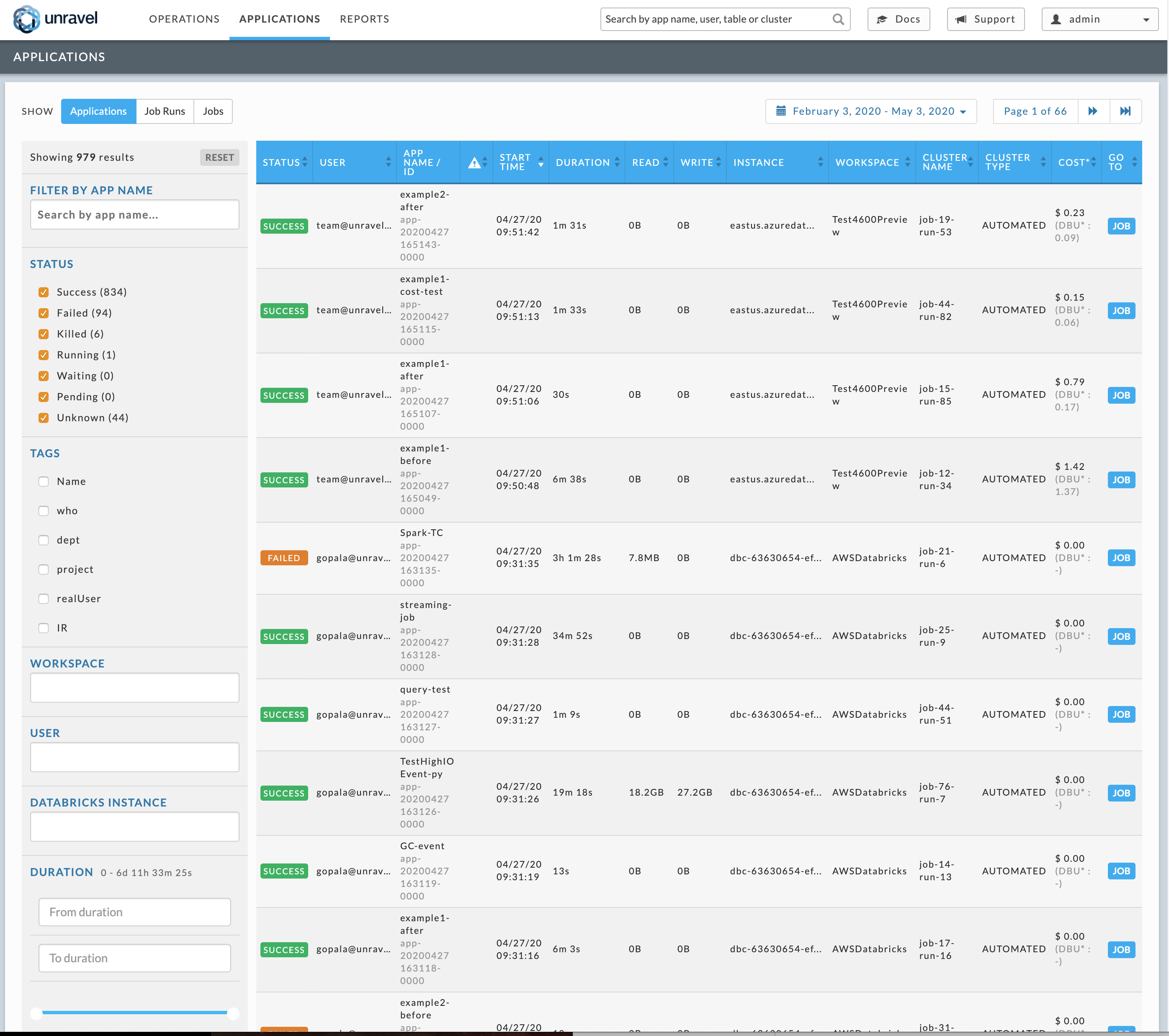Viewport: 1169px width, 1036px height.
Task: Sort by Workspace column arrows
Action: (908, 162)
